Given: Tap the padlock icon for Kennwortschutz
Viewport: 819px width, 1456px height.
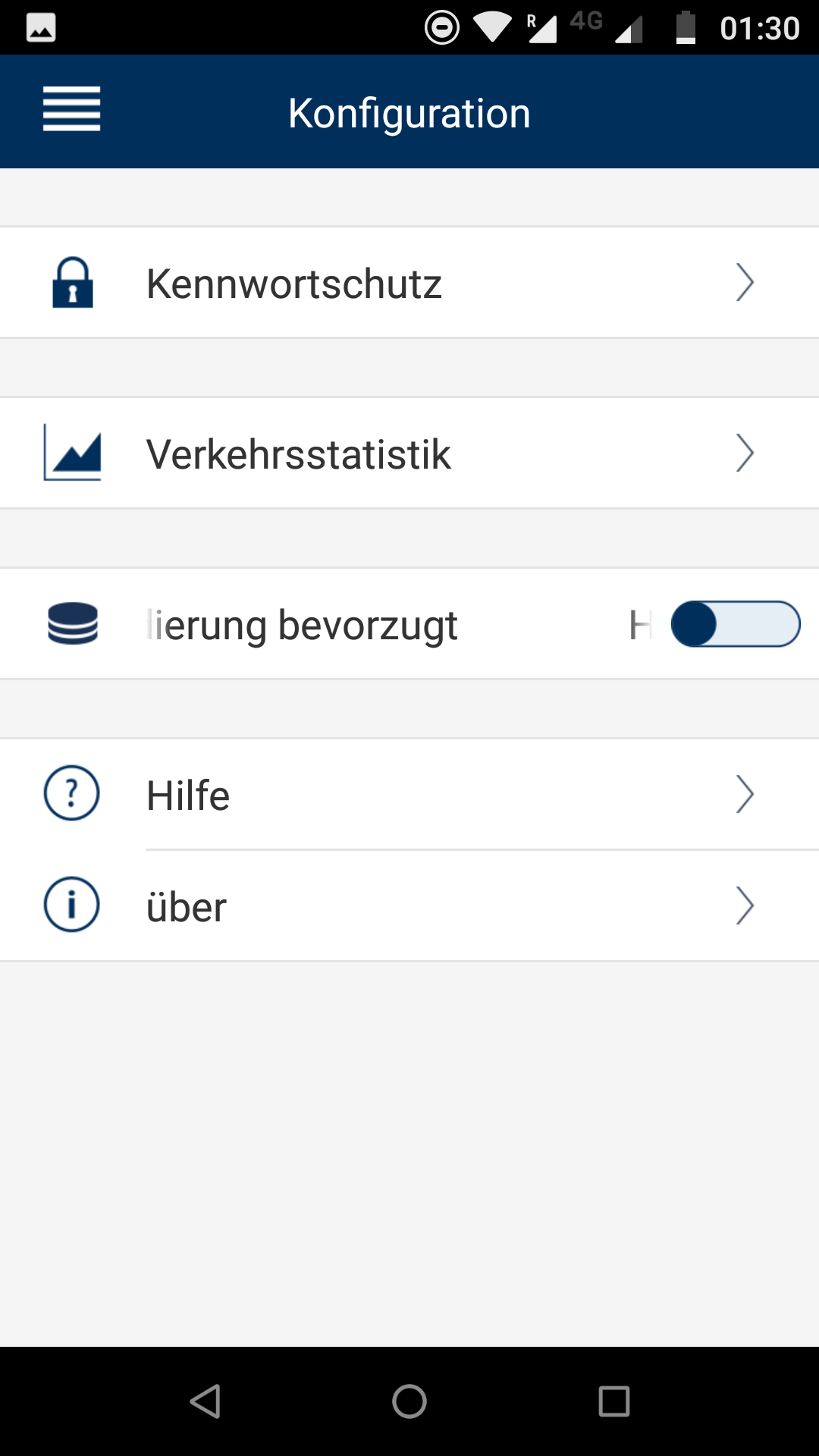Looking at the screenshot, I should point(73,283).
